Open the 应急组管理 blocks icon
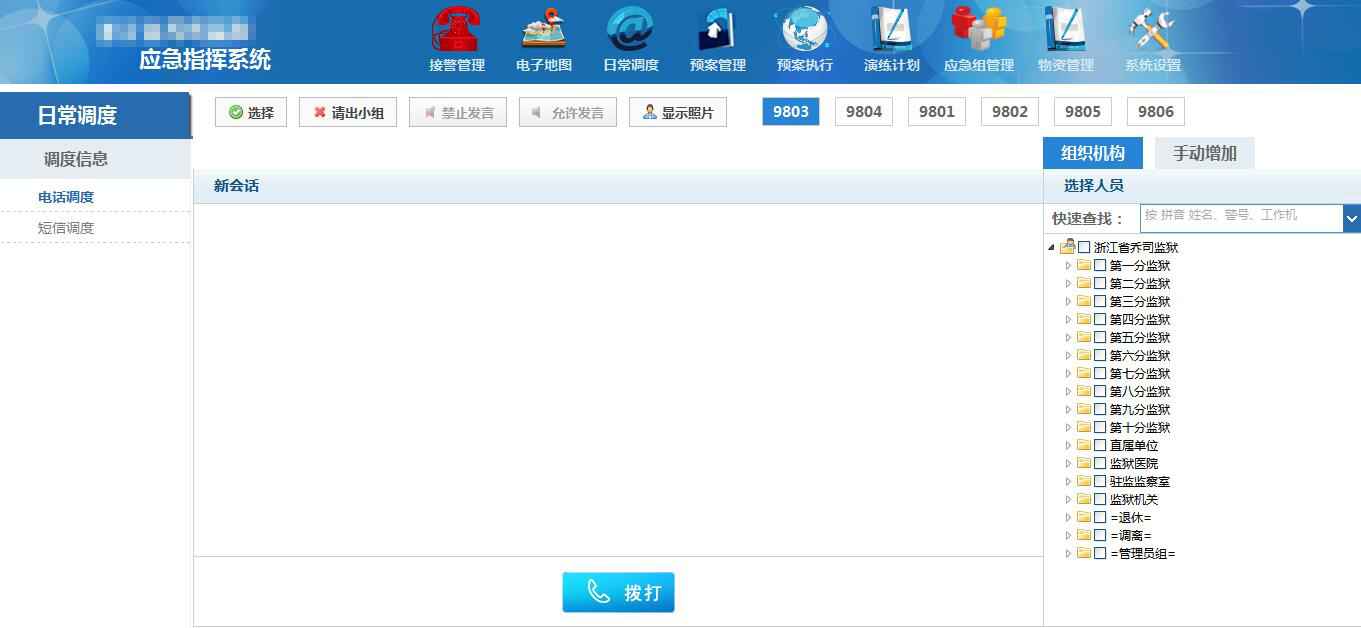 tap(978, 30)
